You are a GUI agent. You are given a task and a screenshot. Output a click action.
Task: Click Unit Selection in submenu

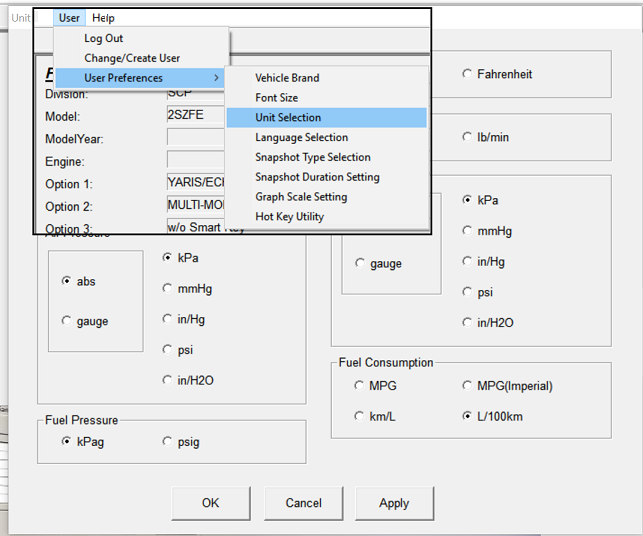pyautogui.click(x=288, y=118)
